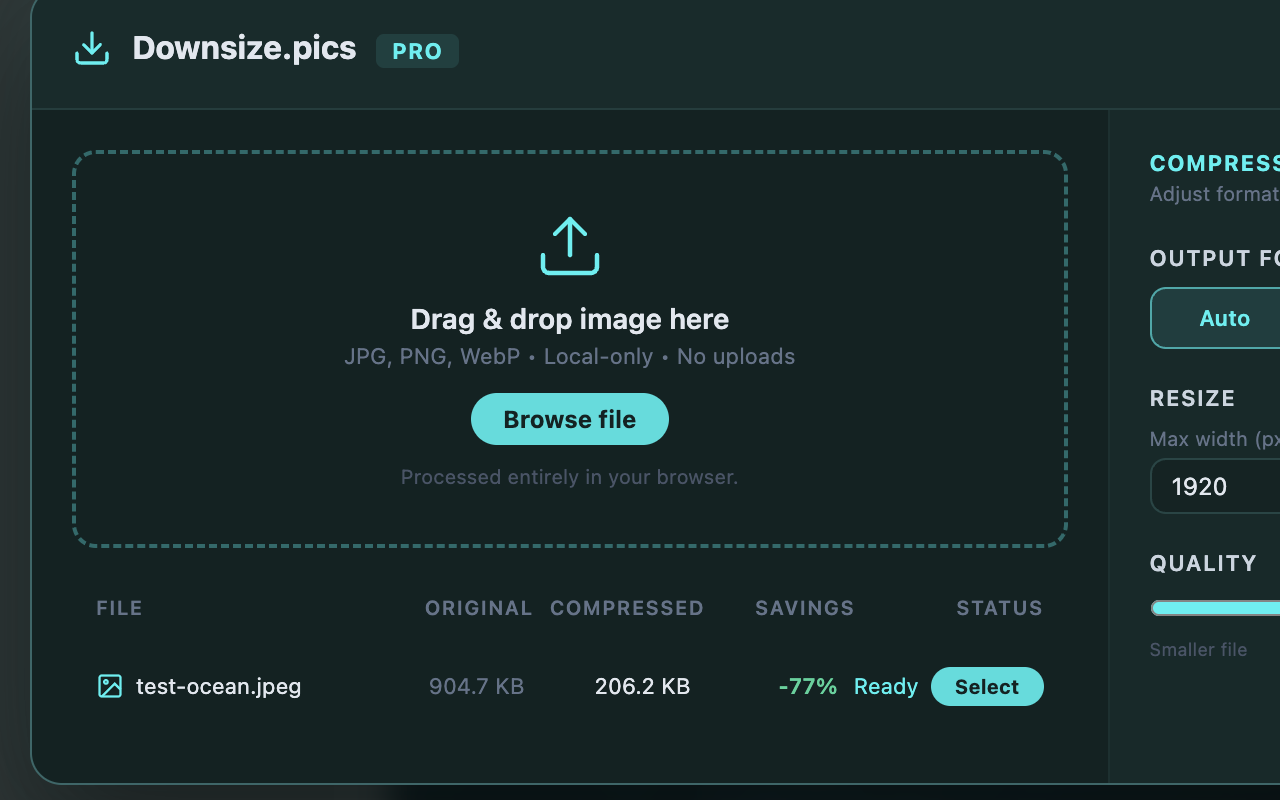Click the PRO badge in the header
This screenshot has height=800, width=1280.
click(x=417, y=51)
